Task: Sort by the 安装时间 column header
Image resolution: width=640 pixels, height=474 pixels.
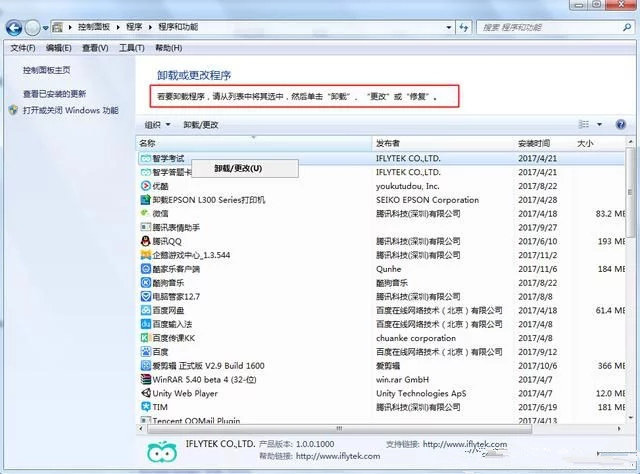Action: pyautogui.click(x=543, y=143)
